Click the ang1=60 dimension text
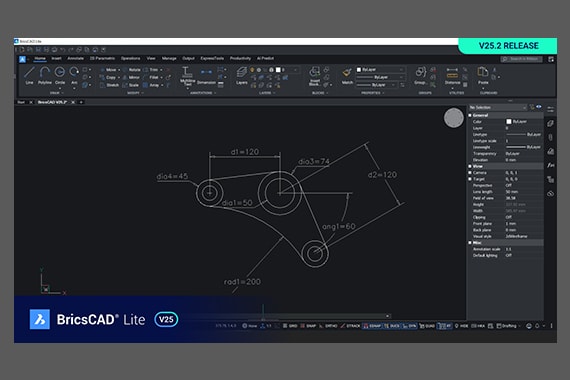Viewport: 570px width, 380px height. point(338,227)
